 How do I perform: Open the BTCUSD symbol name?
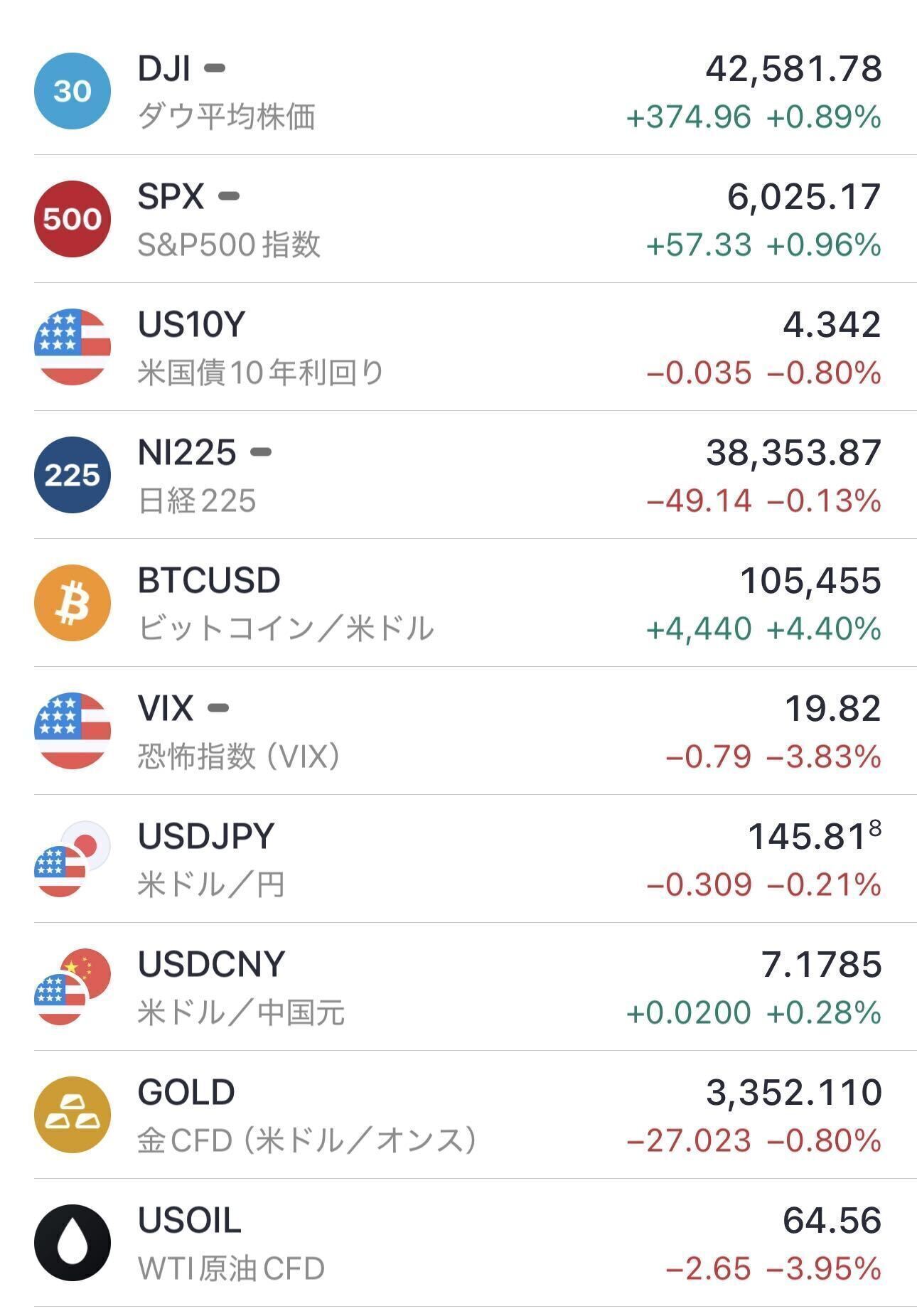point(209,581)
